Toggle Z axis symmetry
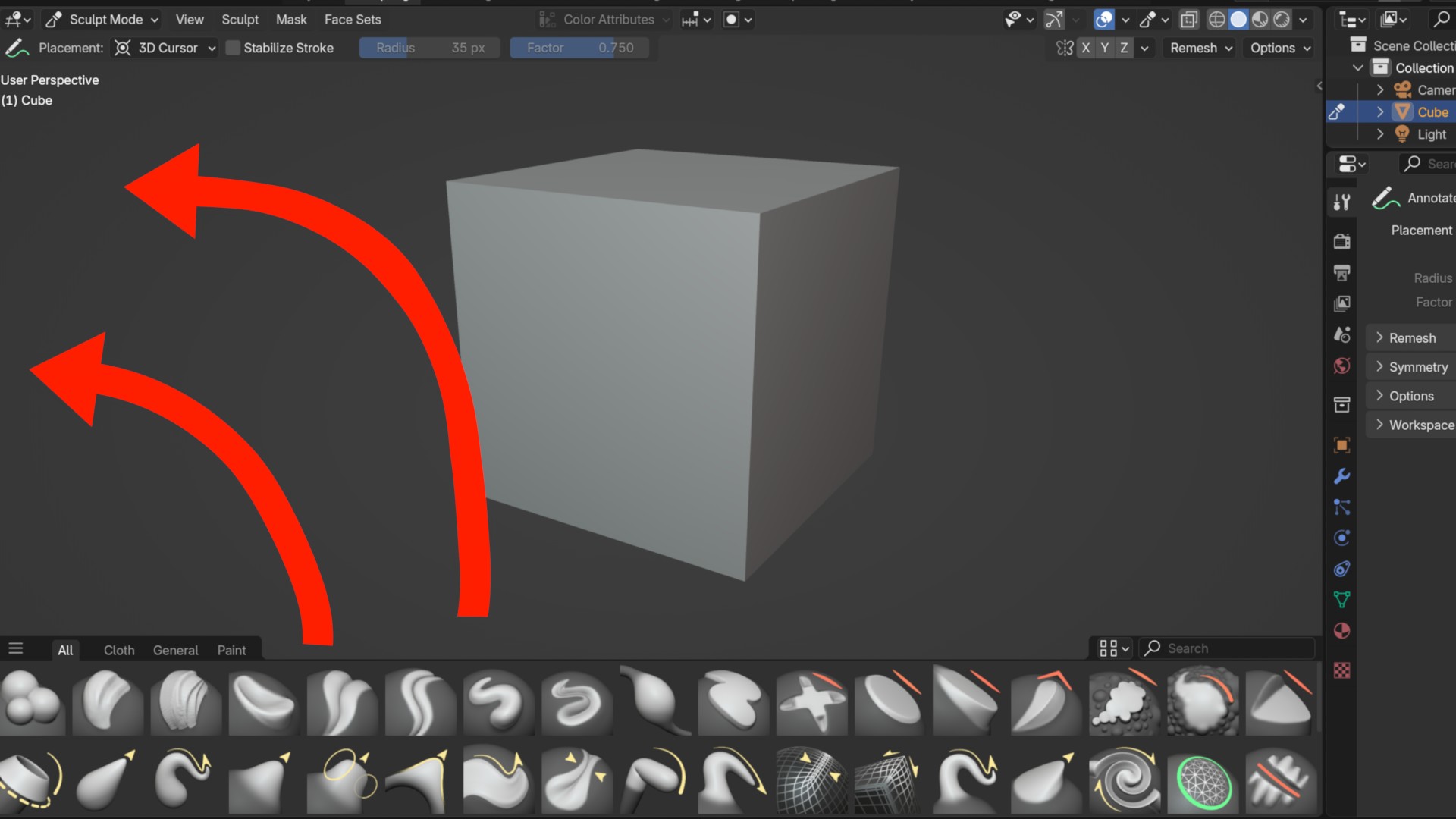The width and height of the screenshot is (1456, 819). tap(1124, 48)
